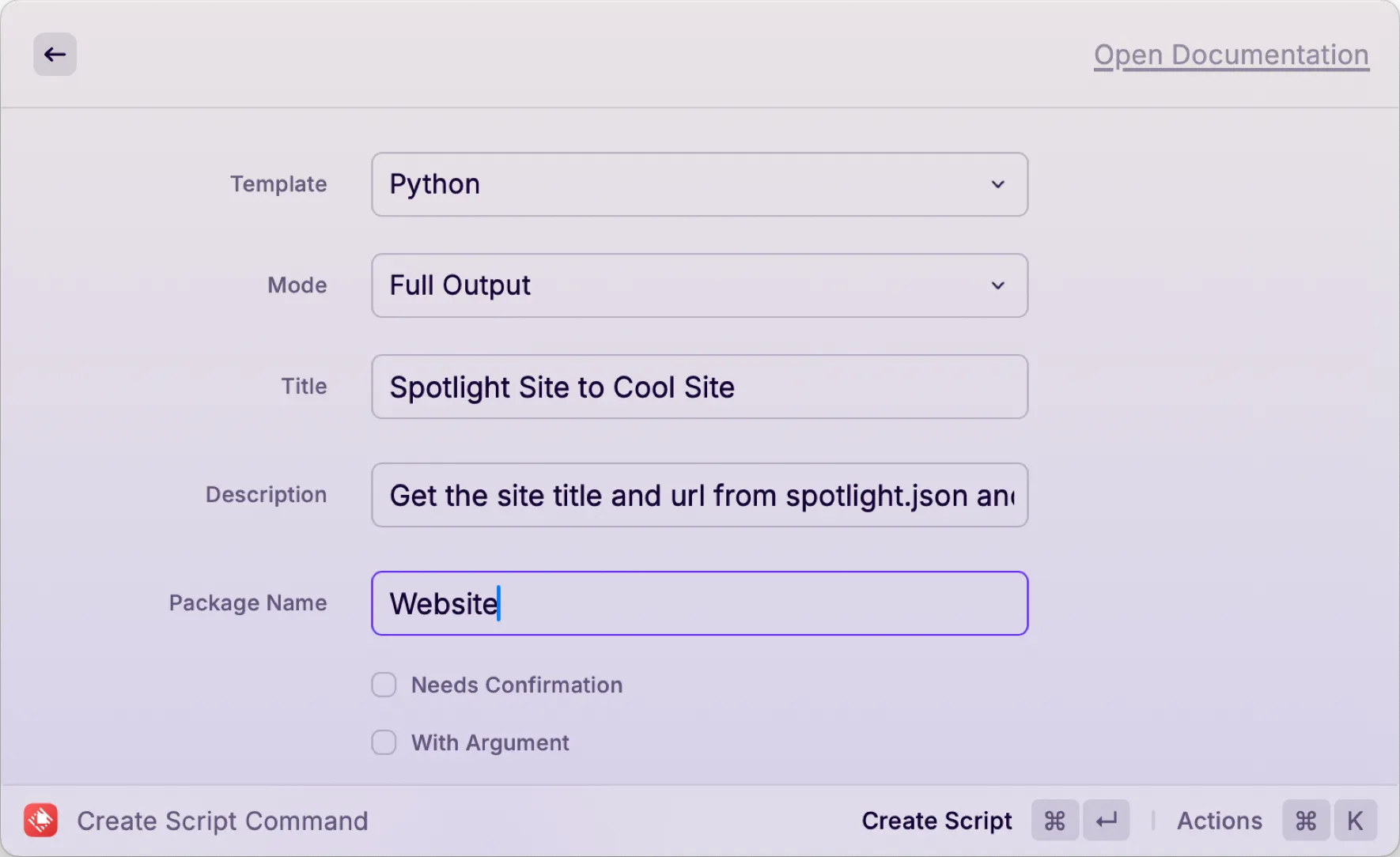This screenshot has height=857, width=1400.
Task: Select the Create Script Command header label
Action: pos(222,820)
